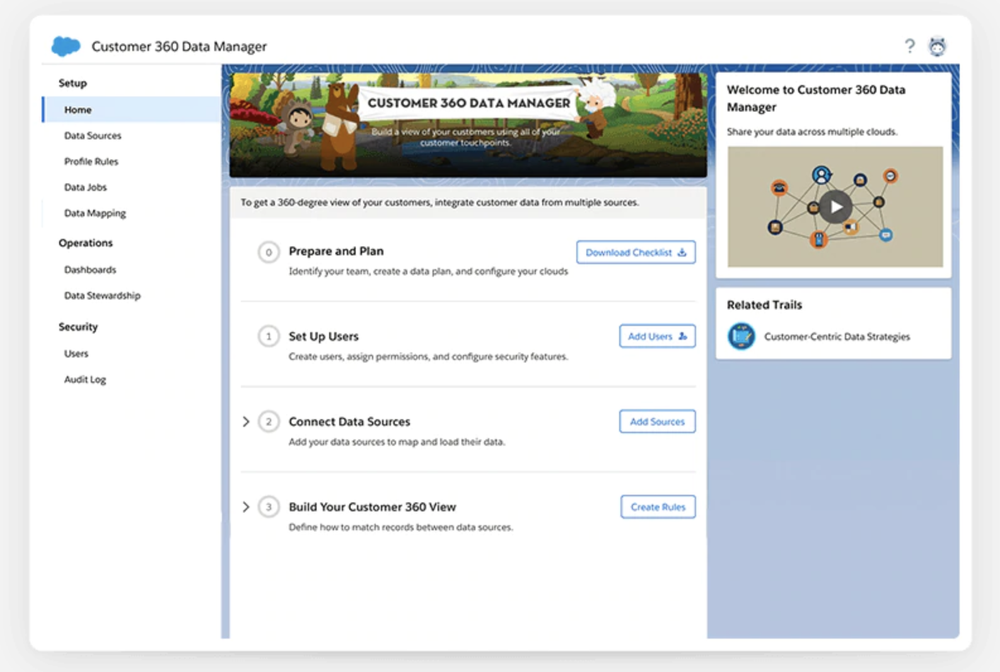Click the Setup section header

click(73, 83)
